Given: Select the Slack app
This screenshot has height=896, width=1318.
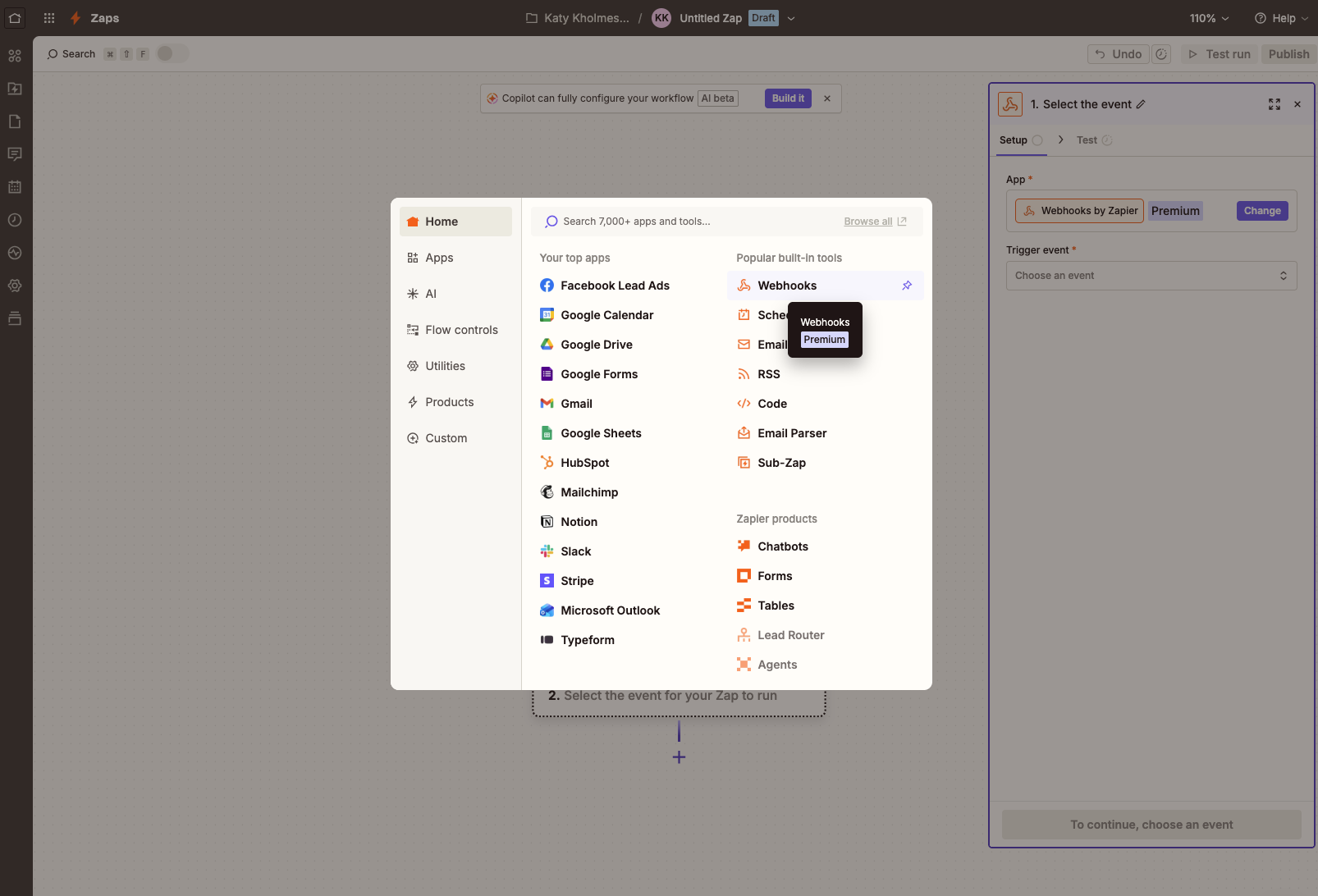Looking at the screenshot, I should (x=628, y=551).
